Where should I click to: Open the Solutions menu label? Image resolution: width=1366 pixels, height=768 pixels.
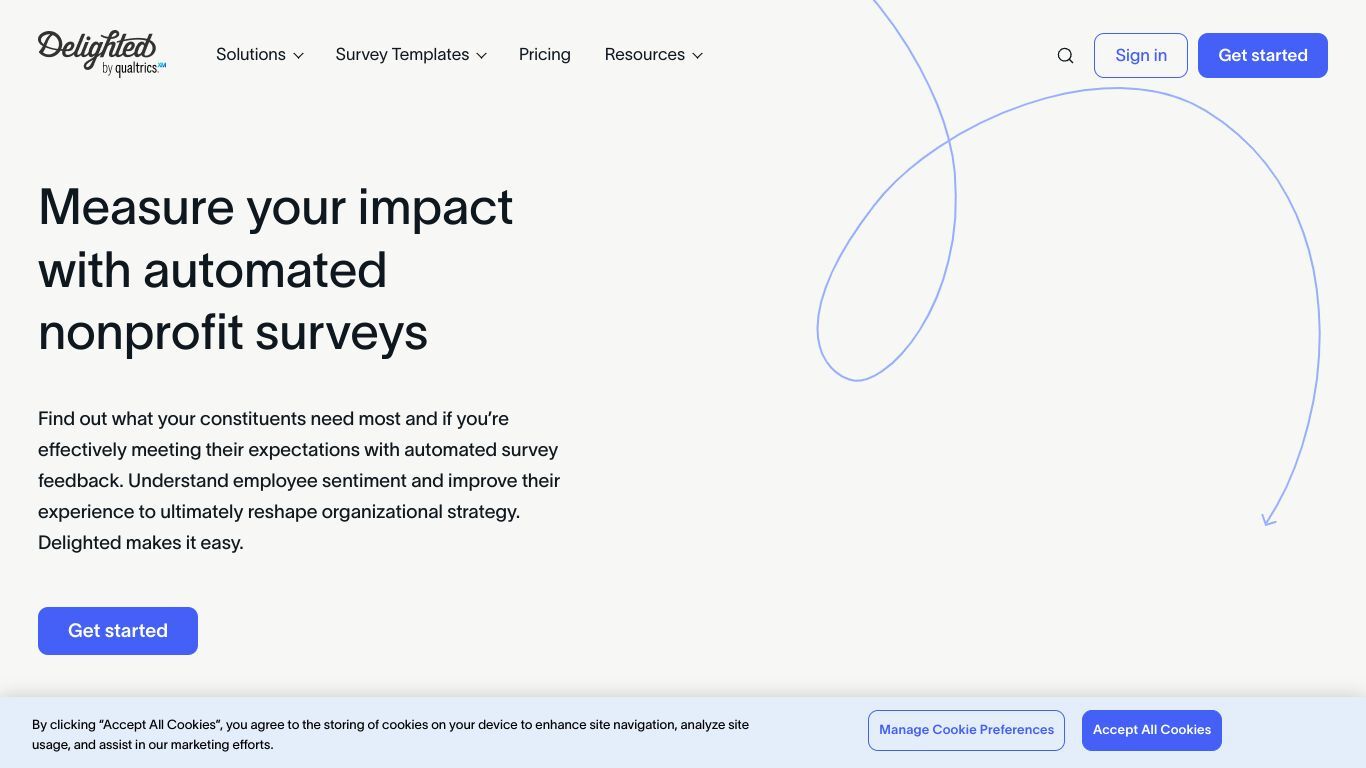[x=251, y=55]
